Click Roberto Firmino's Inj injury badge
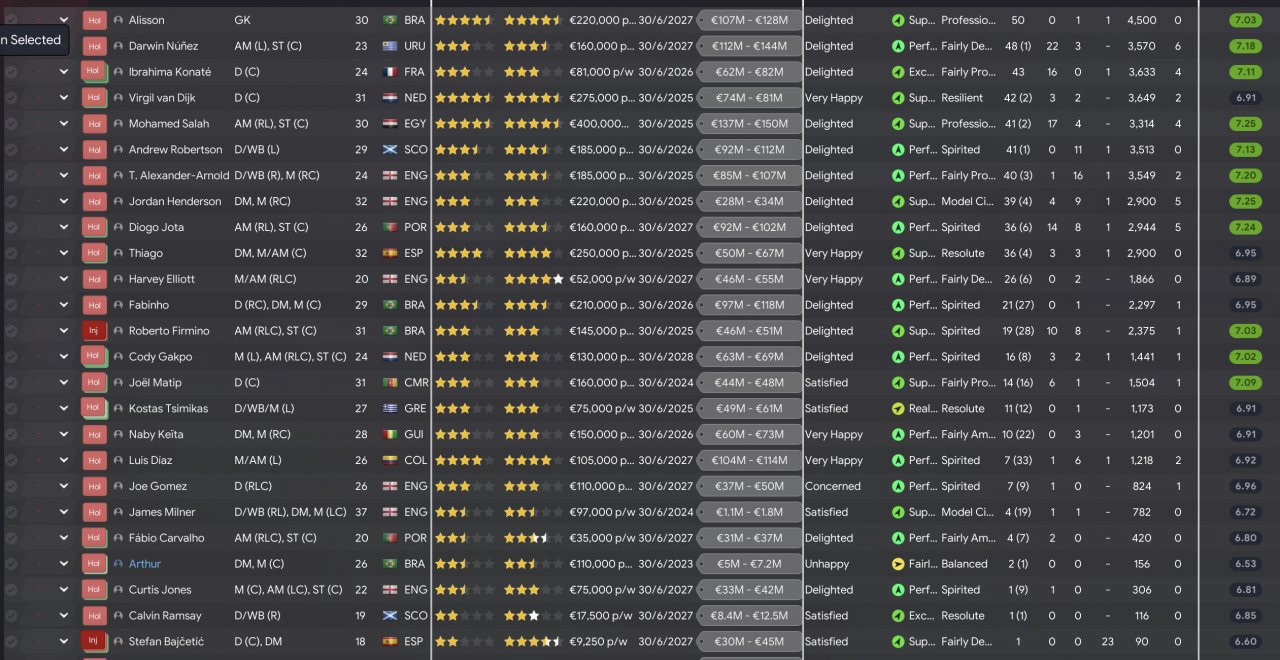1280x660 pixels. click(x=94, y=331)
